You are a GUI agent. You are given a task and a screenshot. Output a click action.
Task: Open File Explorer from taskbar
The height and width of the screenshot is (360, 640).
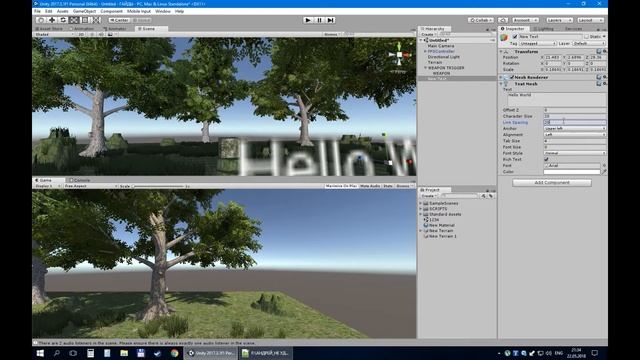coord(124,353)
